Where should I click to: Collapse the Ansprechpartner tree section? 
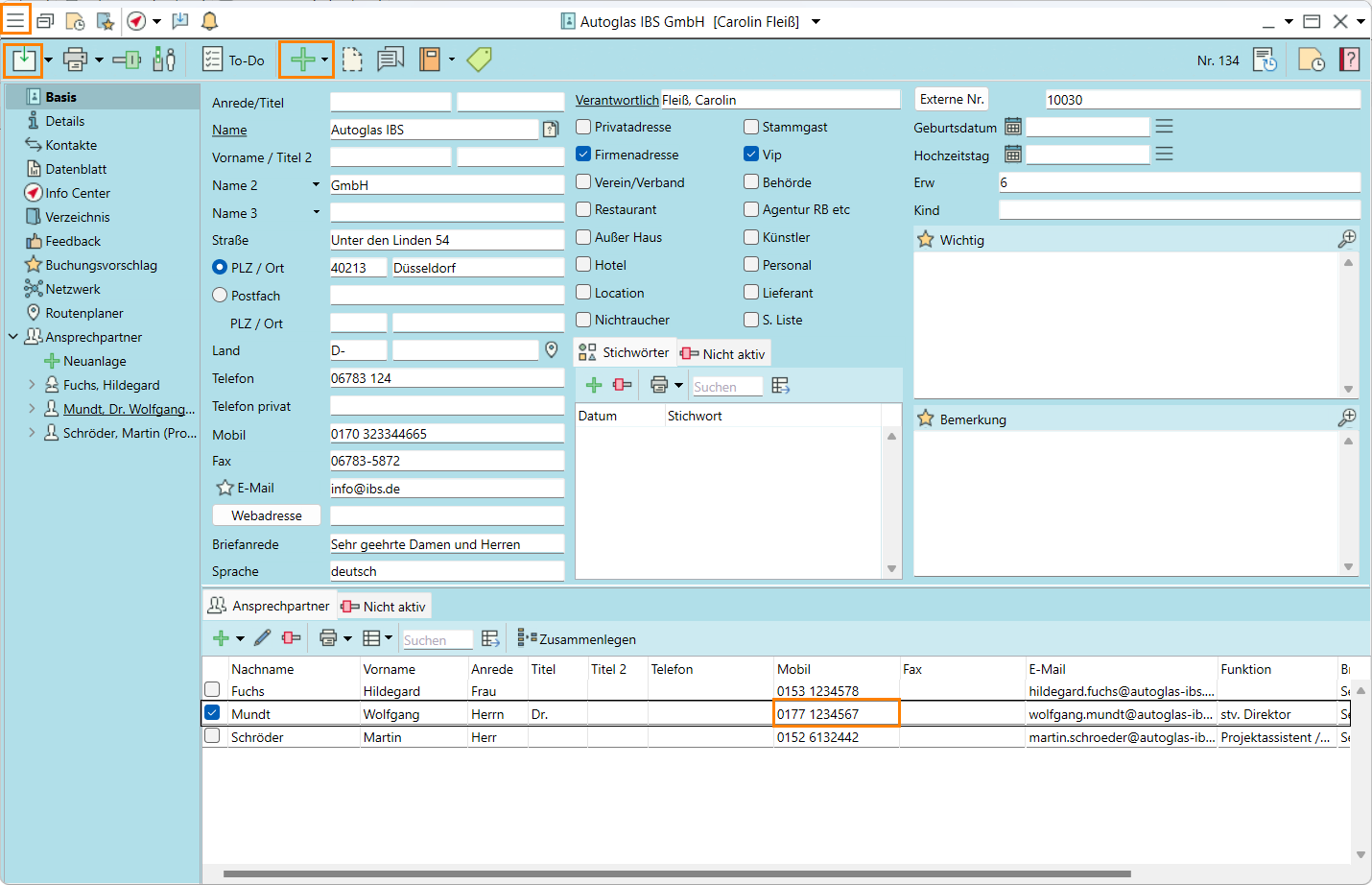(x=13, y=337)
